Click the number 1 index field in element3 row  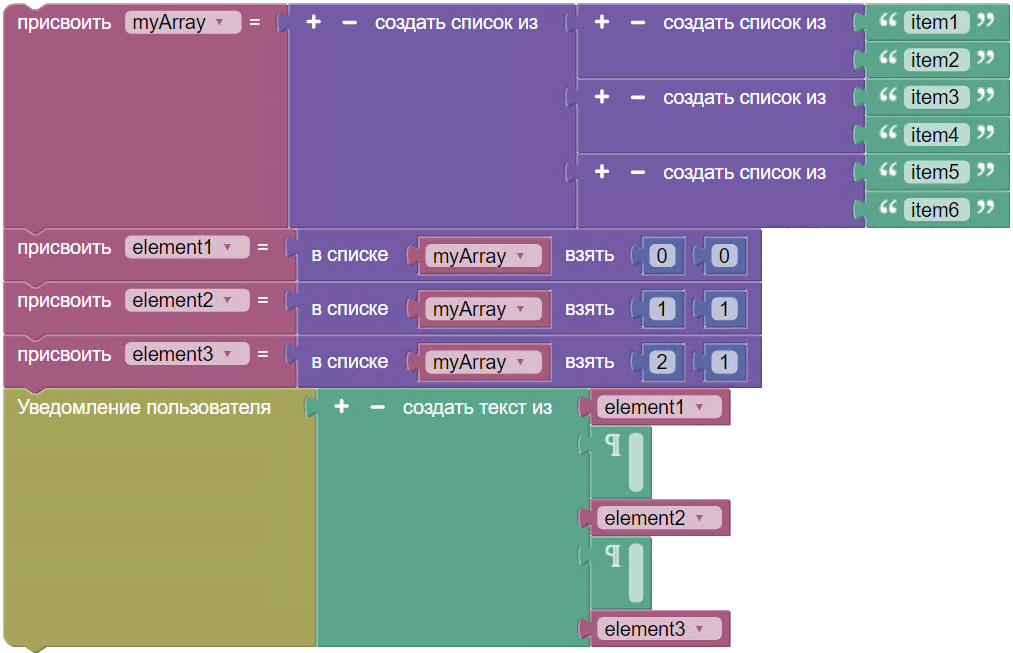click(724, 362)
